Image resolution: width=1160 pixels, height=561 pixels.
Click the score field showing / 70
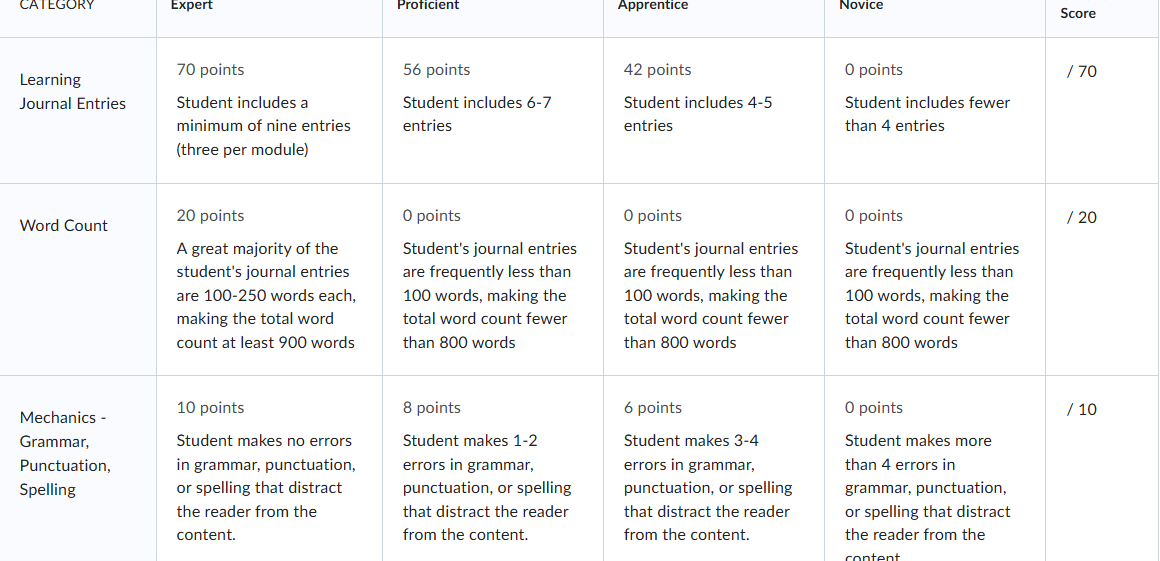[1082, 72]
